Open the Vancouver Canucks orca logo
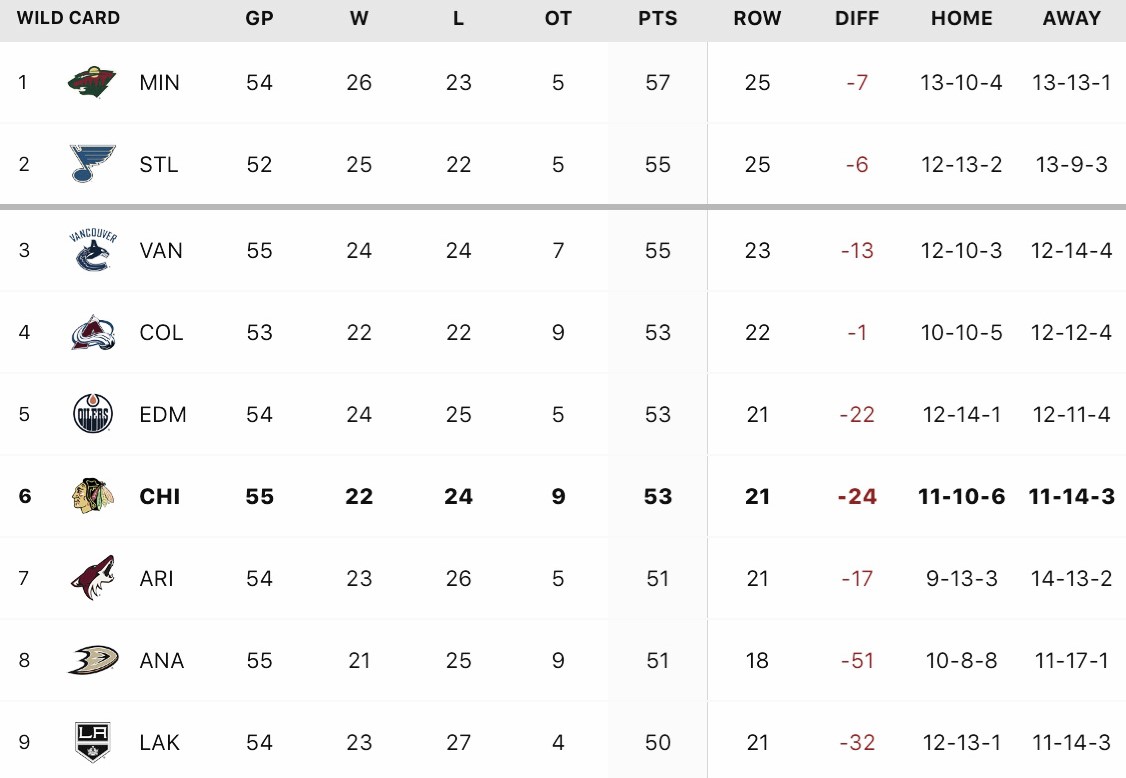Viewport: 1126px width, 778px height. pyautogui.click(x=93, y=250)
